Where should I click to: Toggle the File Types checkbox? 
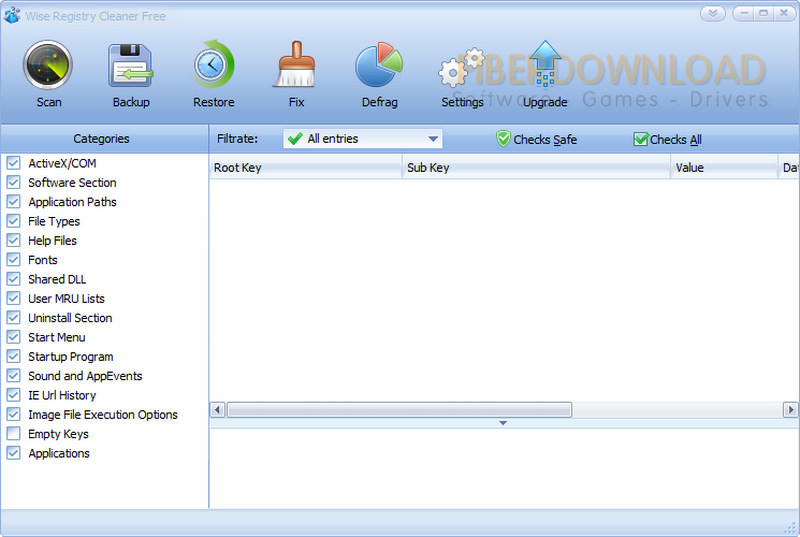pyautogui.click(x=13, y=221)
